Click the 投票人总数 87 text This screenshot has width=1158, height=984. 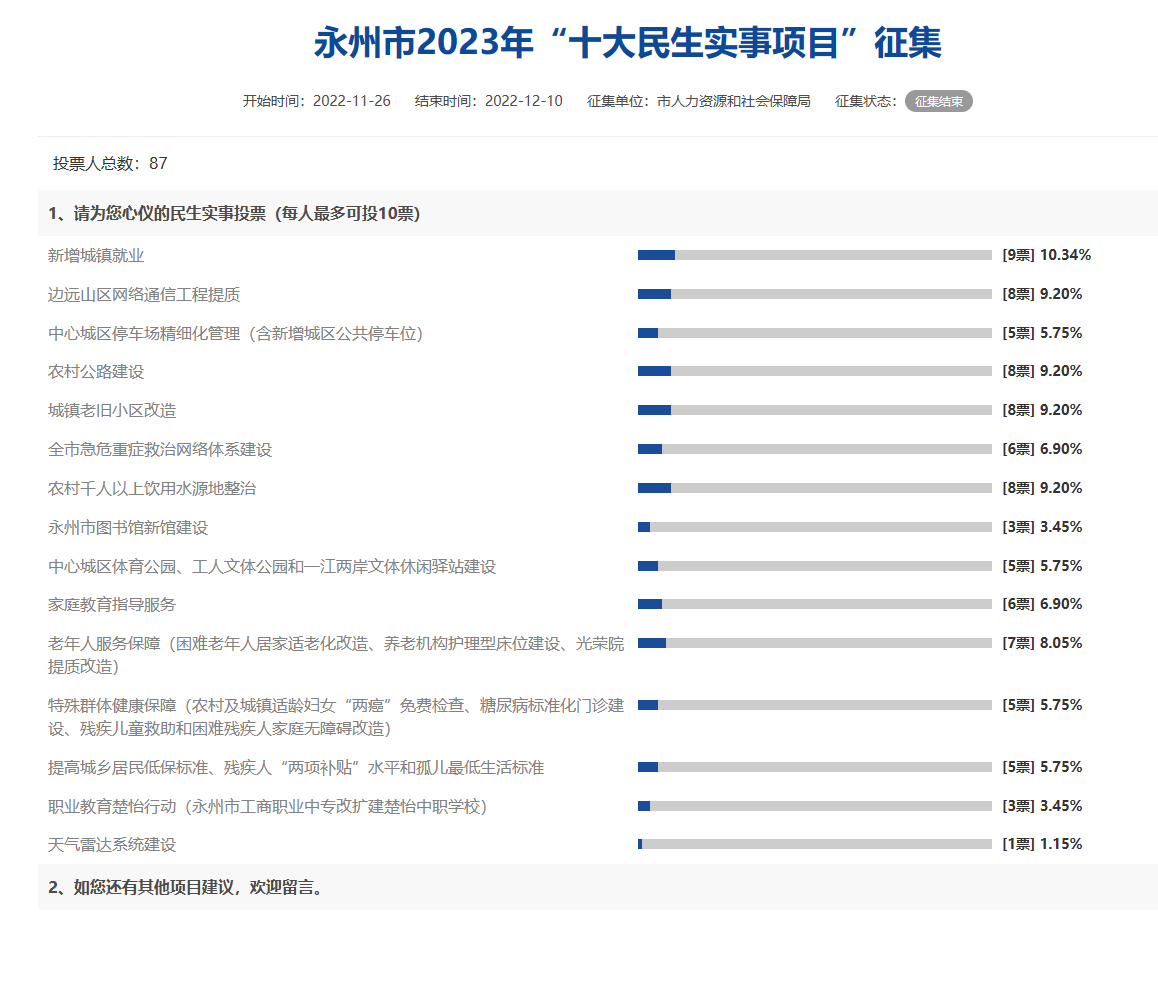[110, 163]
